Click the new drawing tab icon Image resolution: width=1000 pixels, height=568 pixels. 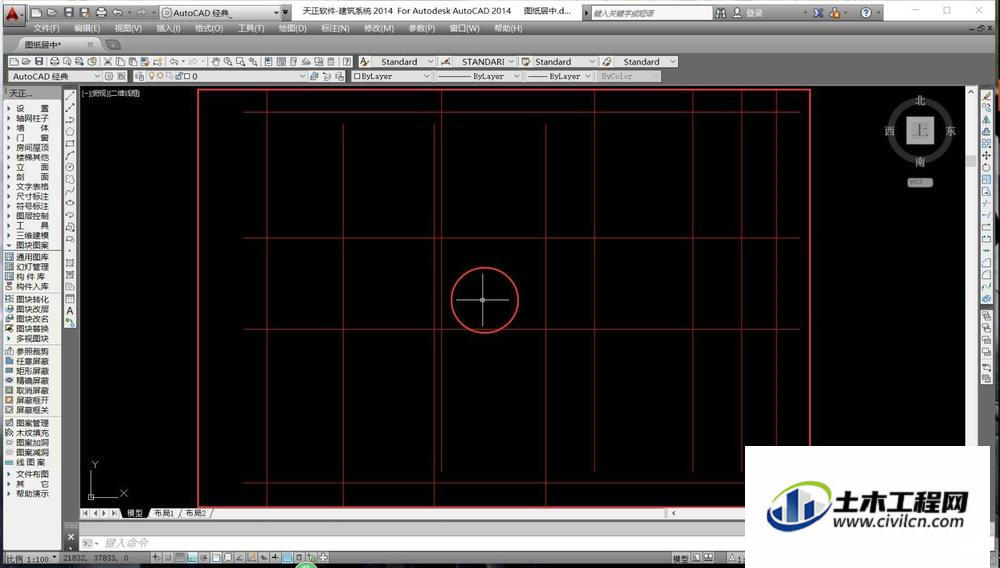coord(113,45)
